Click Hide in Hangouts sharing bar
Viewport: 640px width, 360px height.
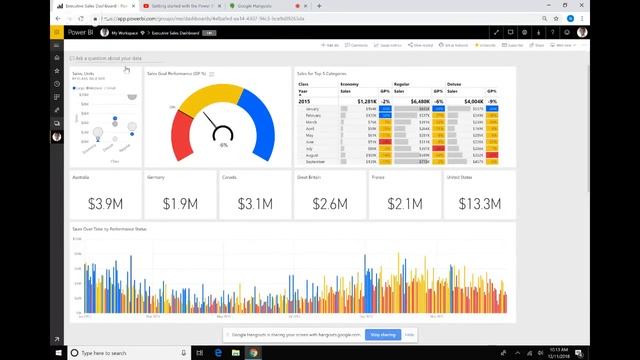point(409,335)
